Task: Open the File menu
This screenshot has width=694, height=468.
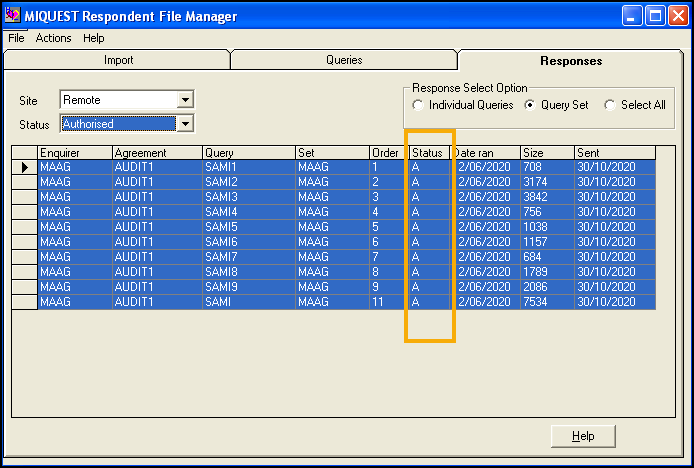Action: point(16,38)
